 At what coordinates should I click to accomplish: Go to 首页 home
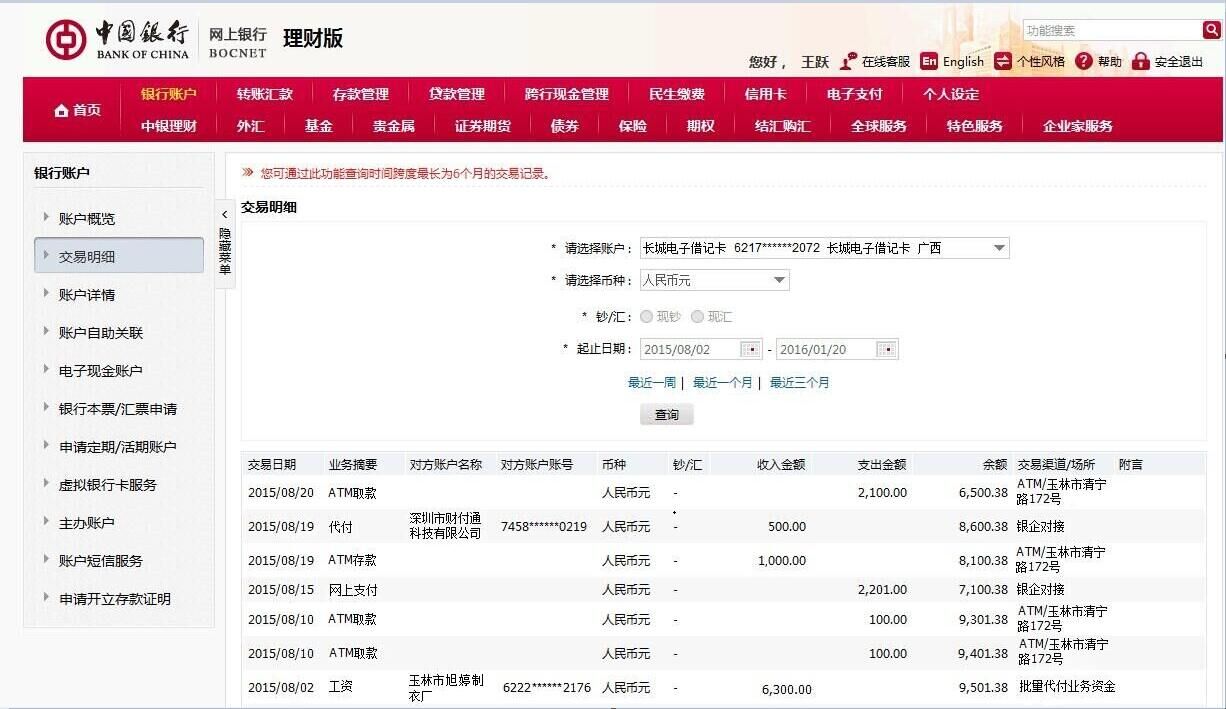78,110
